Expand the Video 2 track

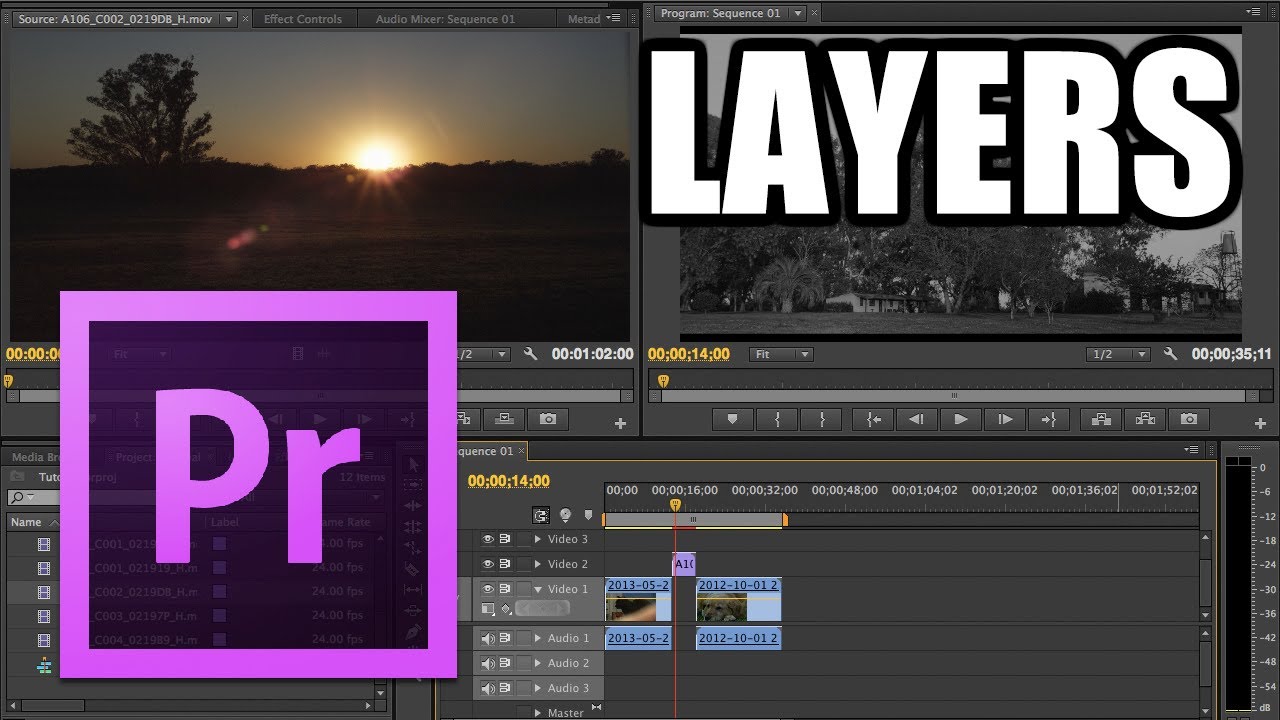[x=538, y=564]
